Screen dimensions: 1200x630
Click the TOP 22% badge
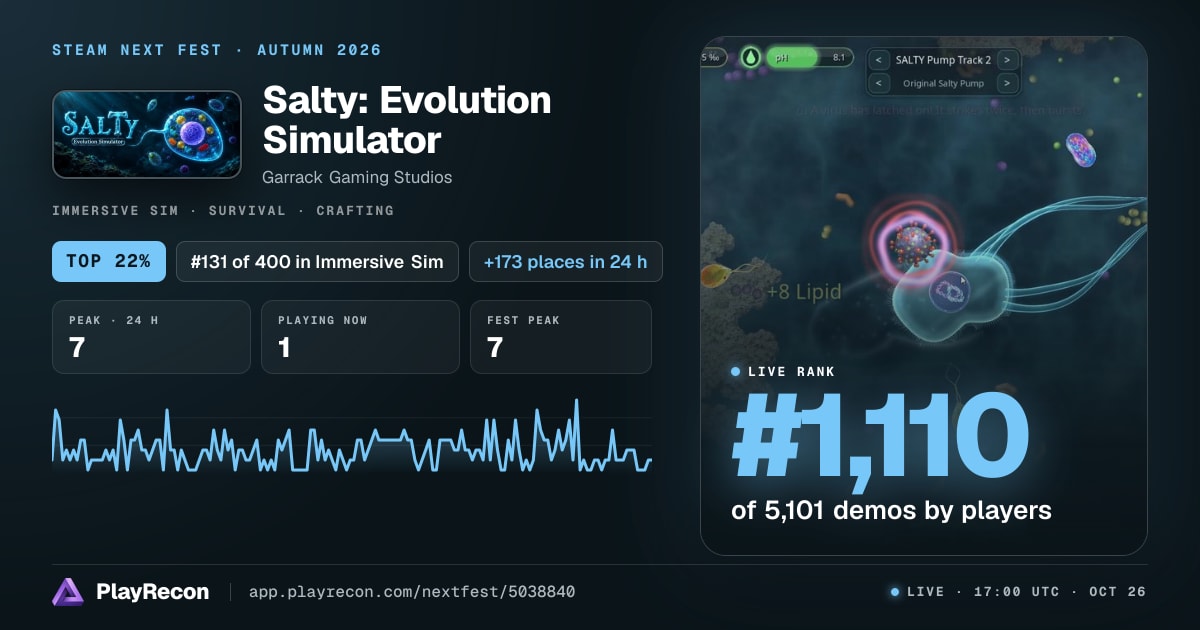coord(108,262)
